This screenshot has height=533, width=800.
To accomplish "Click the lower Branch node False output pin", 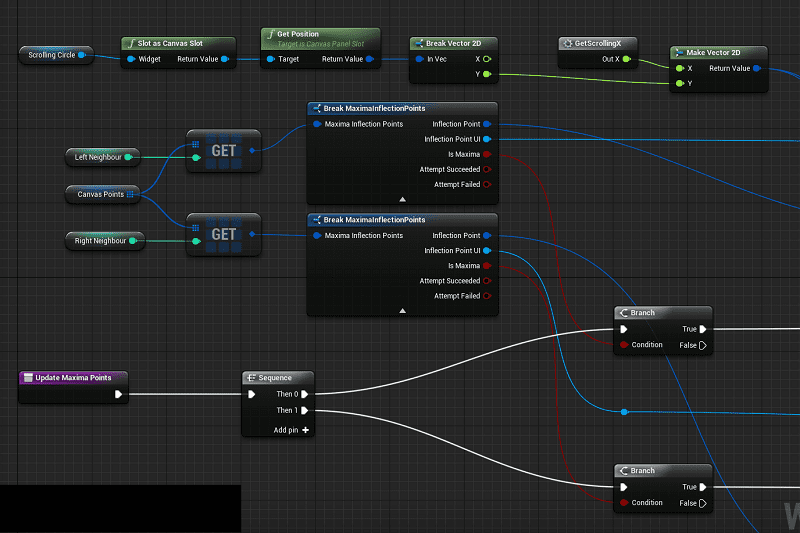I will click(x=703, y=503).
